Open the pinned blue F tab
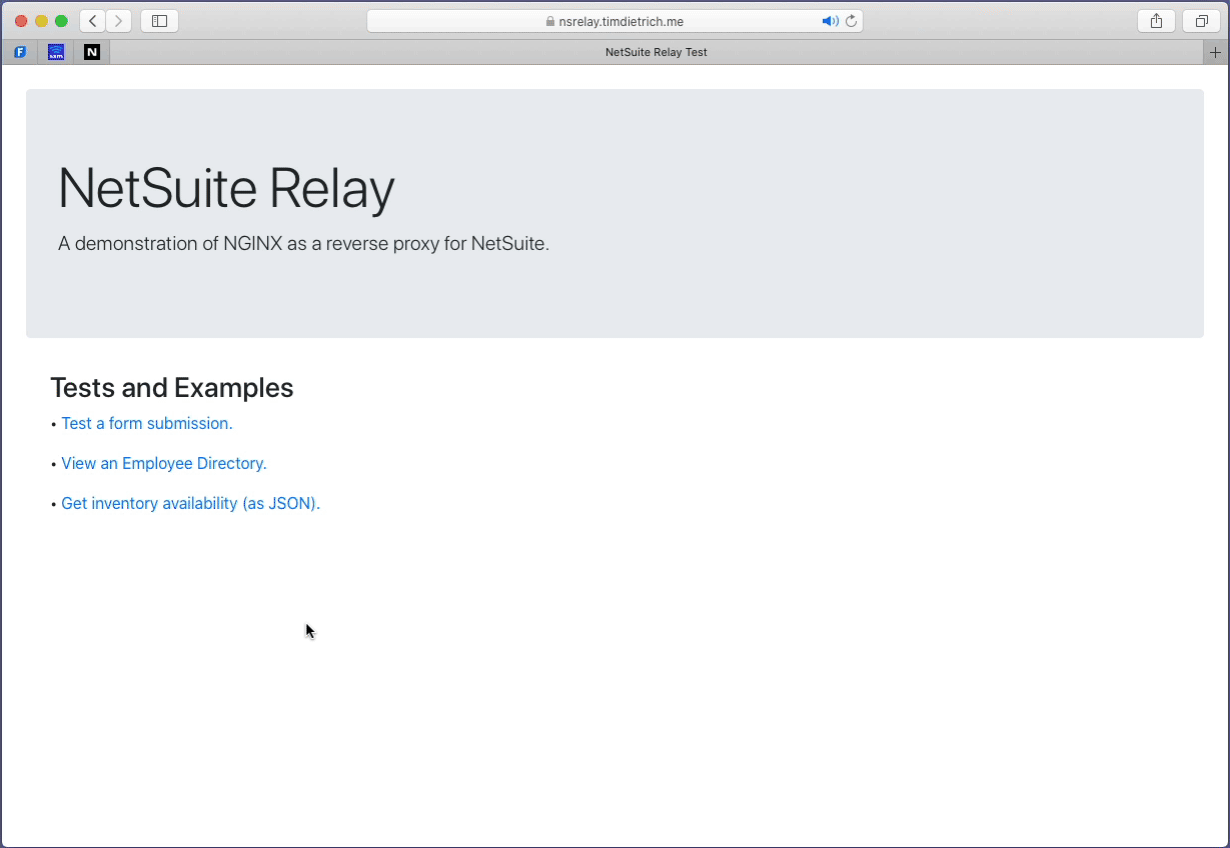1230x848 pixels. (20, 52)
